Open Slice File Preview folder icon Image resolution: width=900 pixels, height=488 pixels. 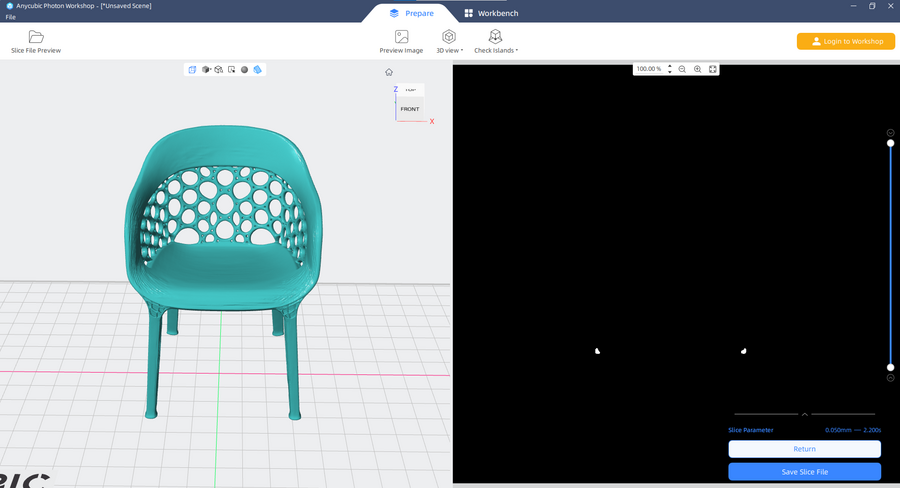[x=36, y=37]
